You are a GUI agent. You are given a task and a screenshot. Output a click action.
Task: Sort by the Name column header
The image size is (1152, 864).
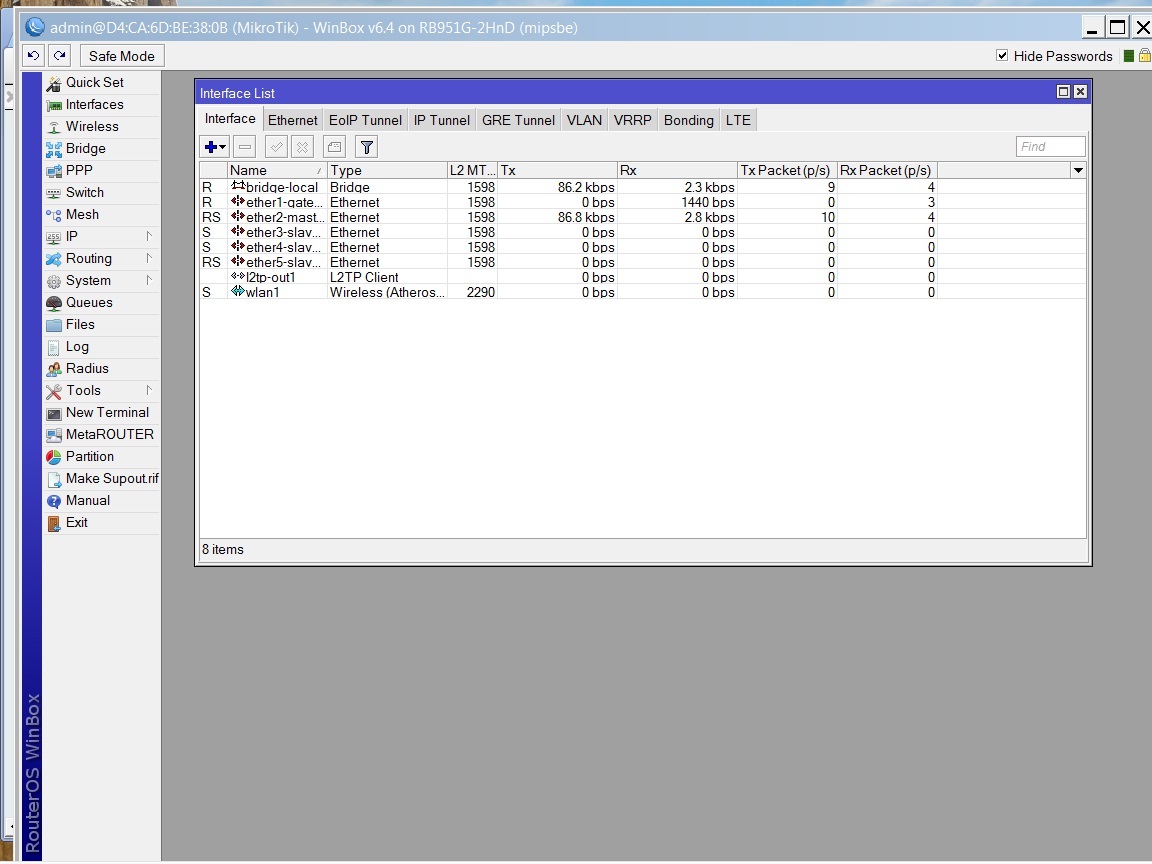click(x=276, y=170)
